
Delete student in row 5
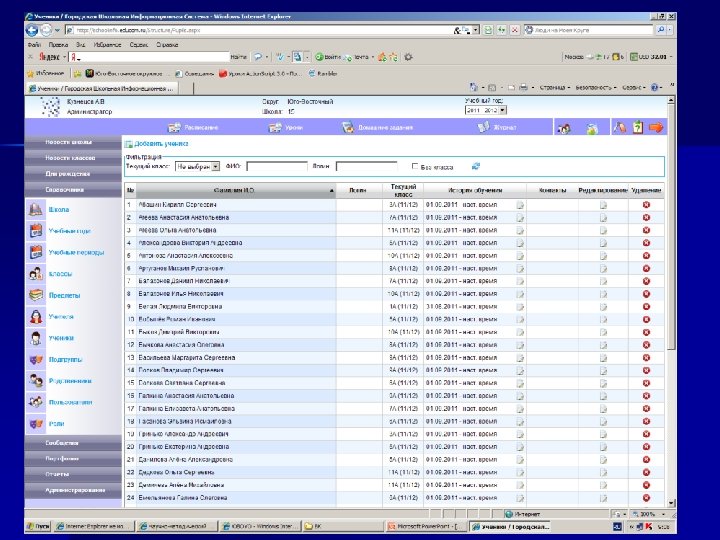(646, 256)
